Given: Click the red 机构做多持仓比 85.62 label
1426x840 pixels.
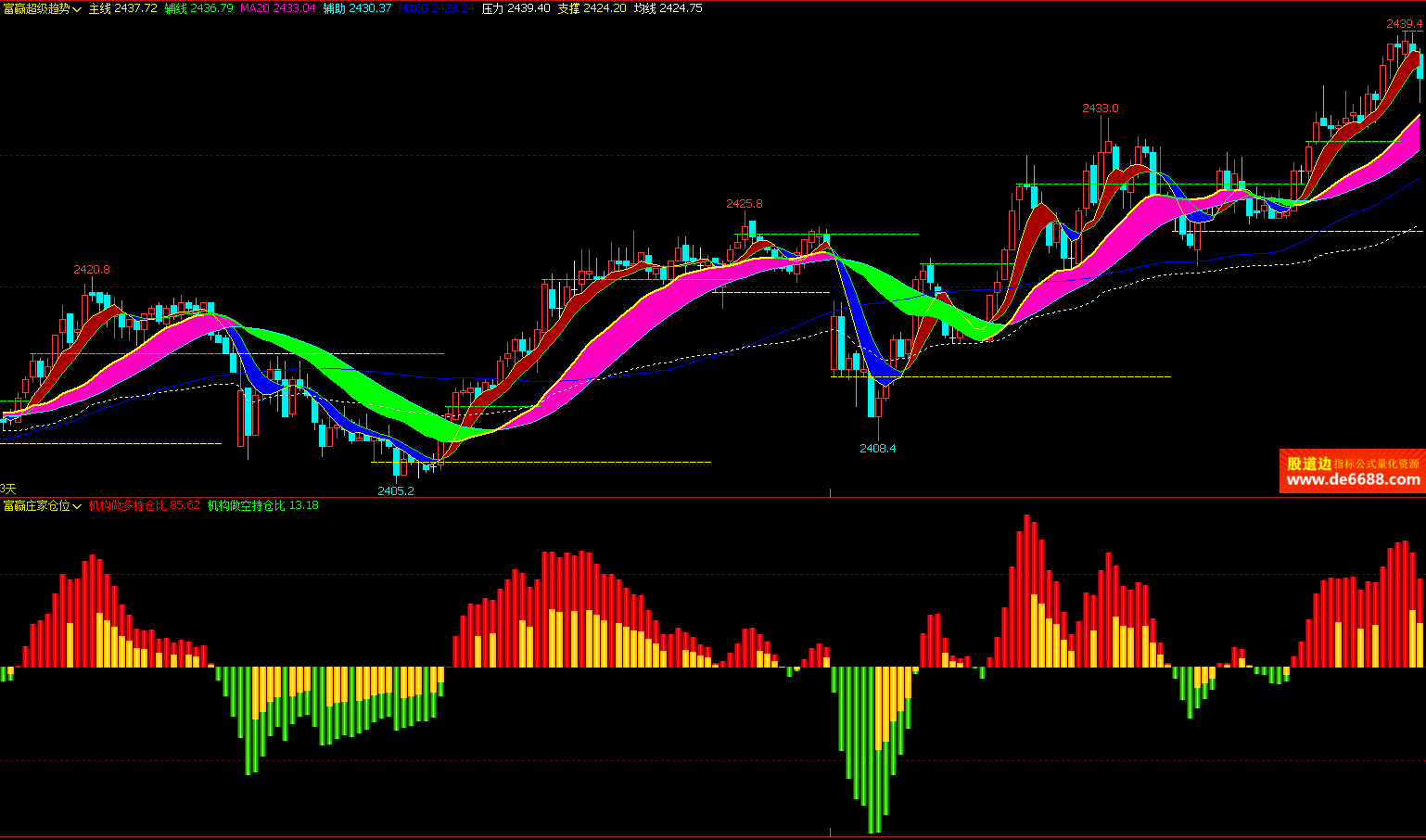Looking at the screenshot, I should coord(144,505).
